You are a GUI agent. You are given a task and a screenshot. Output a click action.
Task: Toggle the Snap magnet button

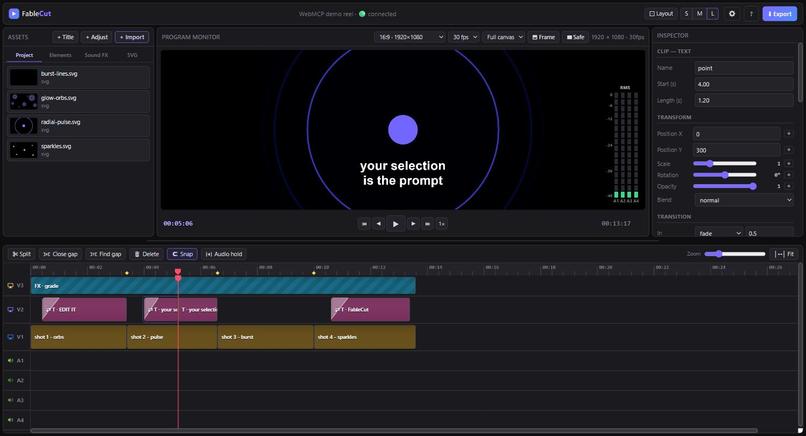click(x=182, y=254)
